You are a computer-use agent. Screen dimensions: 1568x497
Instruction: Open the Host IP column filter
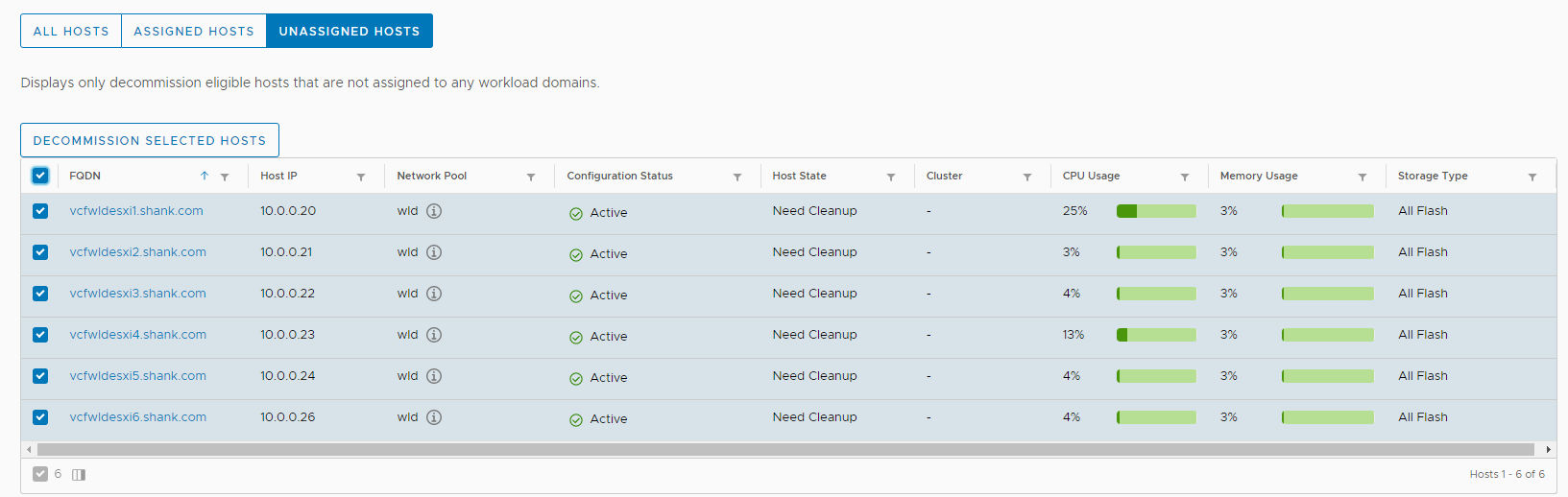pos(361,177)
